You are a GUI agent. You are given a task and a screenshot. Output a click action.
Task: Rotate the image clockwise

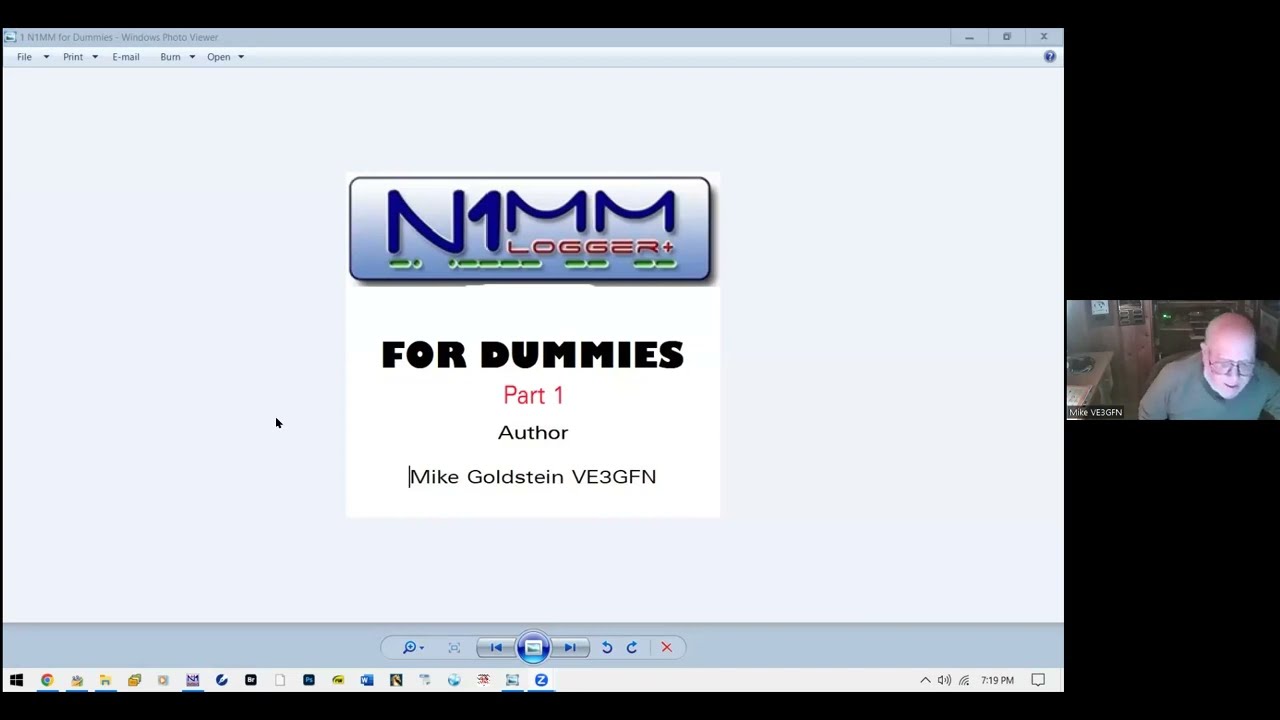pyautogui.click(x=632, y=648)
